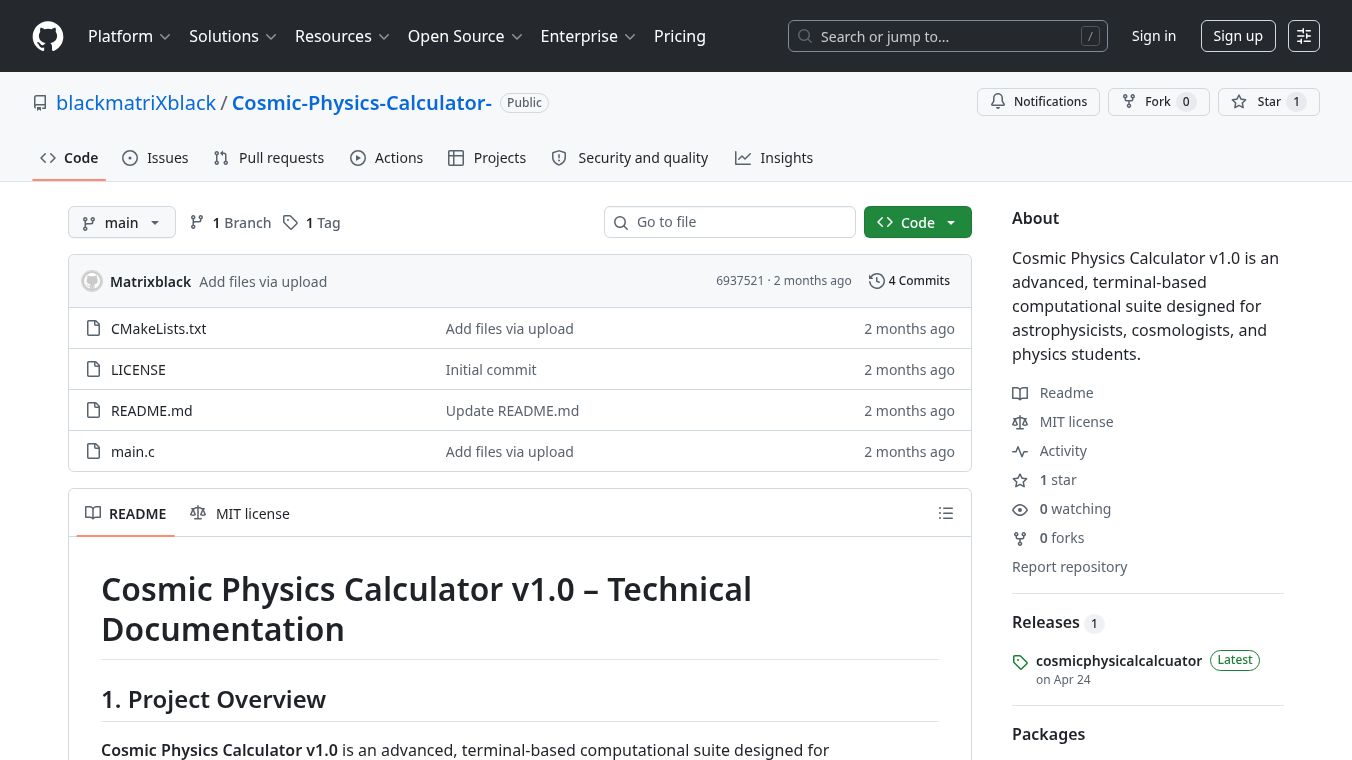Fork the repository

tap(1158, 102)
